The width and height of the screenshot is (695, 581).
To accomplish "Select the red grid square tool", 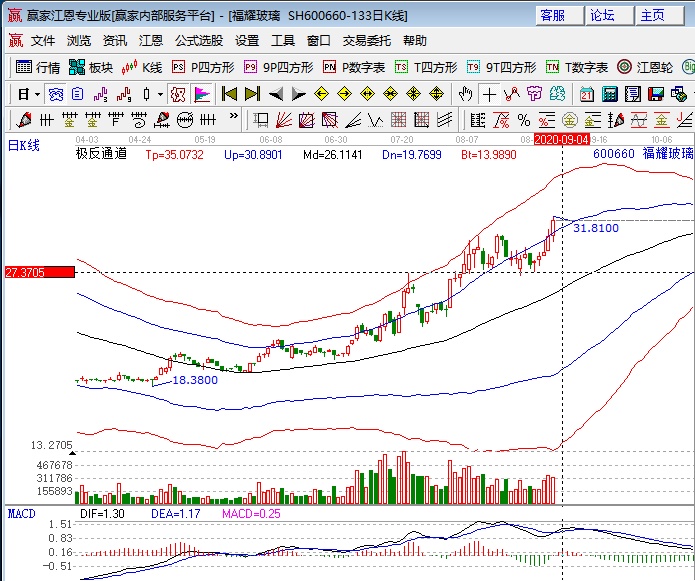I will click(x=398, y=120).
